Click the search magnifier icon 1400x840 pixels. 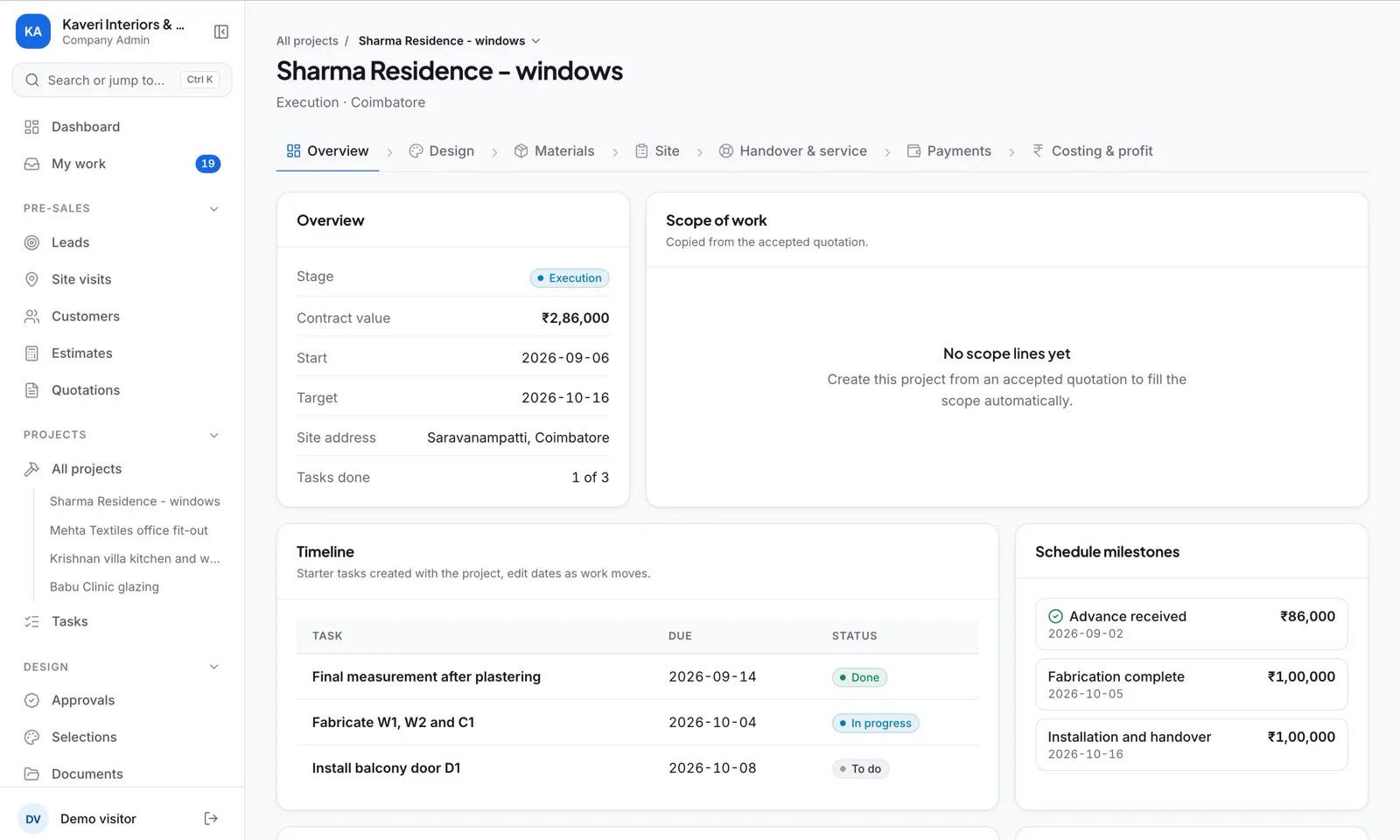tap(32, 80)
